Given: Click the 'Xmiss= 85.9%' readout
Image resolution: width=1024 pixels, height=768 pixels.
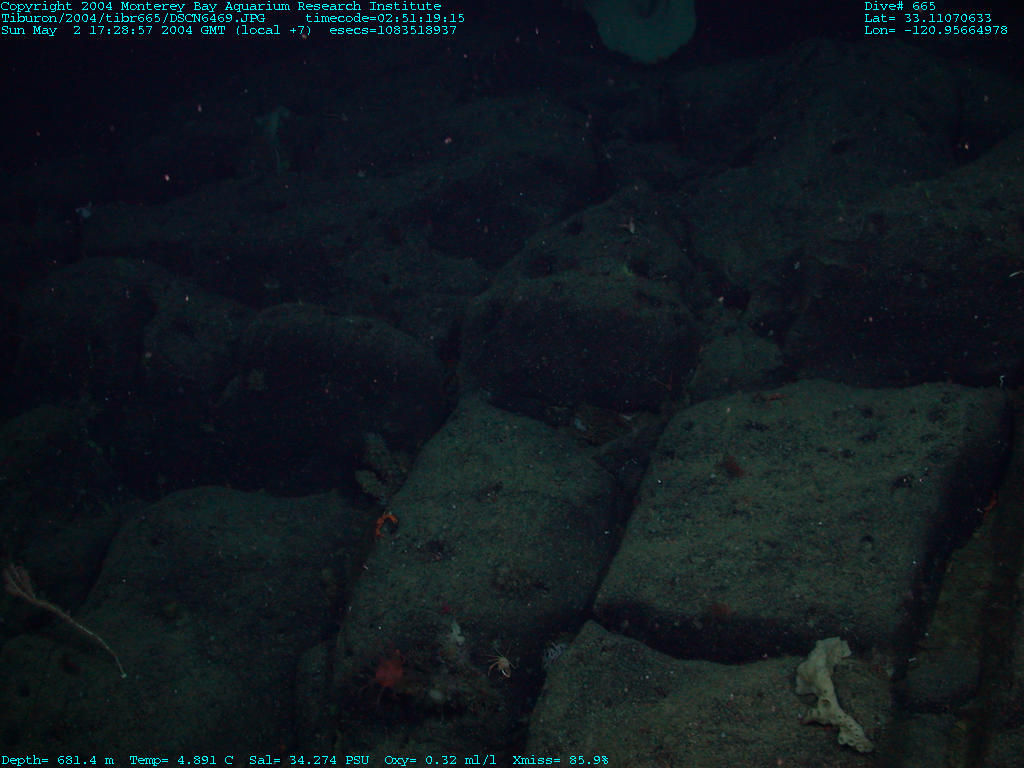Looking at the screenshot, I should [560, 760].
